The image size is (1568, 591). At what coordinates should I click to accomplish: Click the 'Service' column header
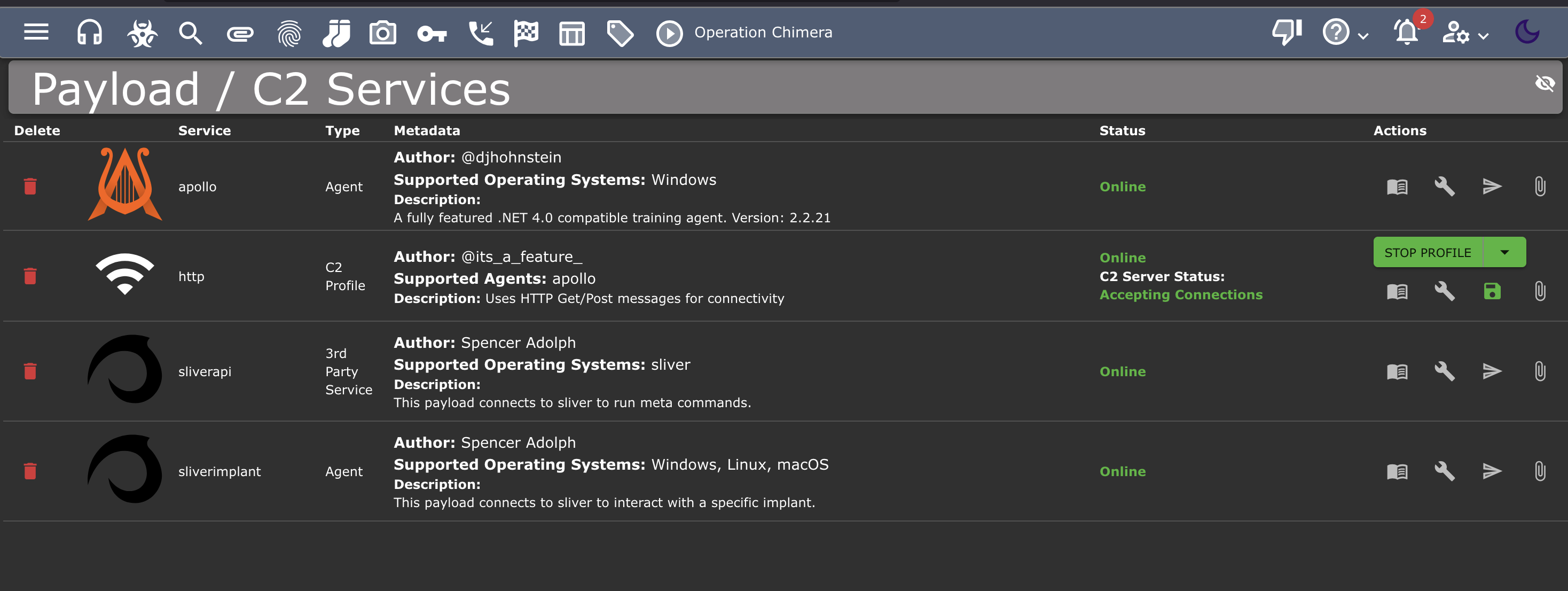205,130
